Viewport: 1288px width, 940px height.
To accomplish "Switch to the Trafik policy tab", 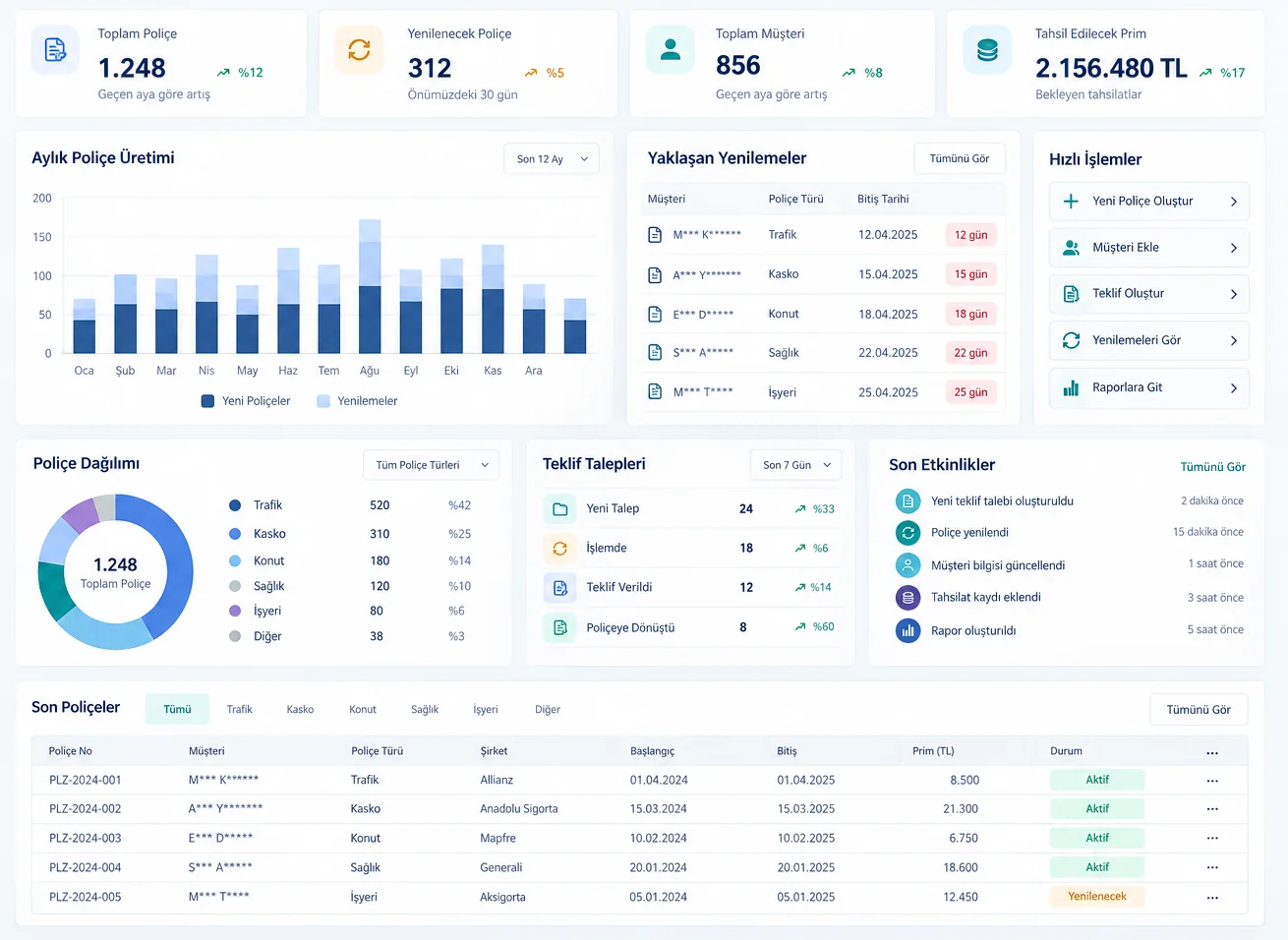I will click(239, 709).
